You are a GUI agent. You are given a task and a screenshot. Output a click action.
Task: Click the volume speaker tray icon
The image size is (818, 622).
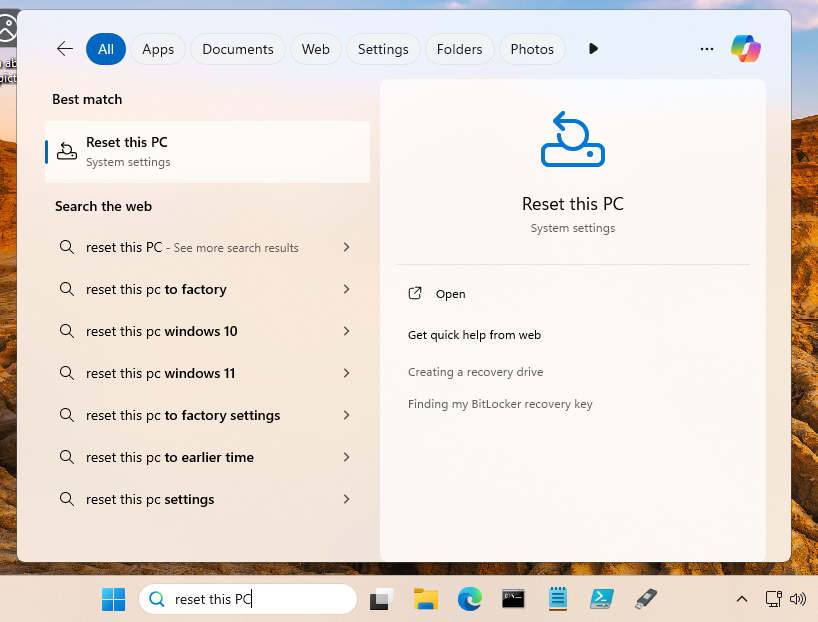tap(798, 599)
